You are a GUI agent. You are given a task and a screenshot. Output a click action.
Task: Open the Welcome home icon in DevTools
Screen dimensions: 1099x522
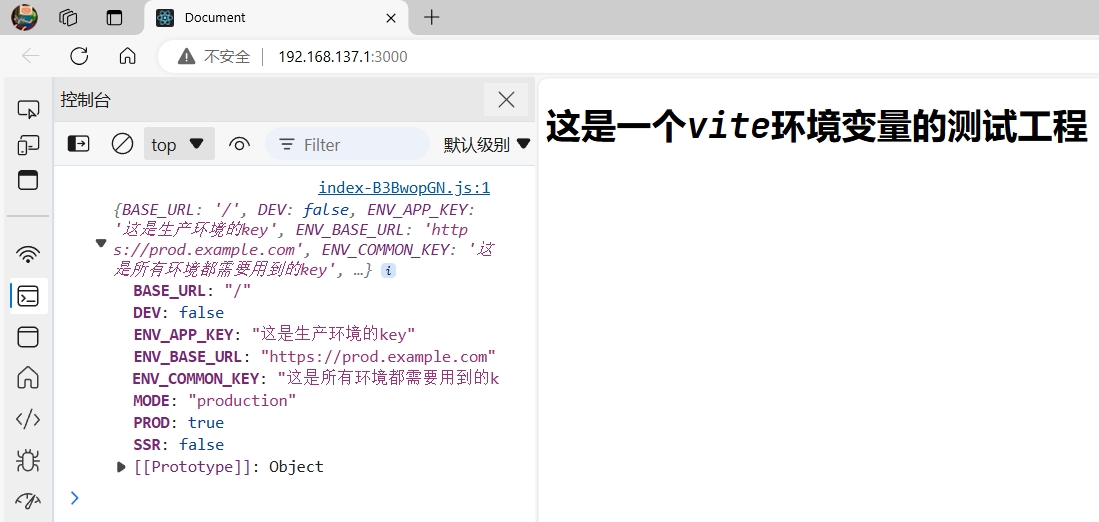point(28,377)
